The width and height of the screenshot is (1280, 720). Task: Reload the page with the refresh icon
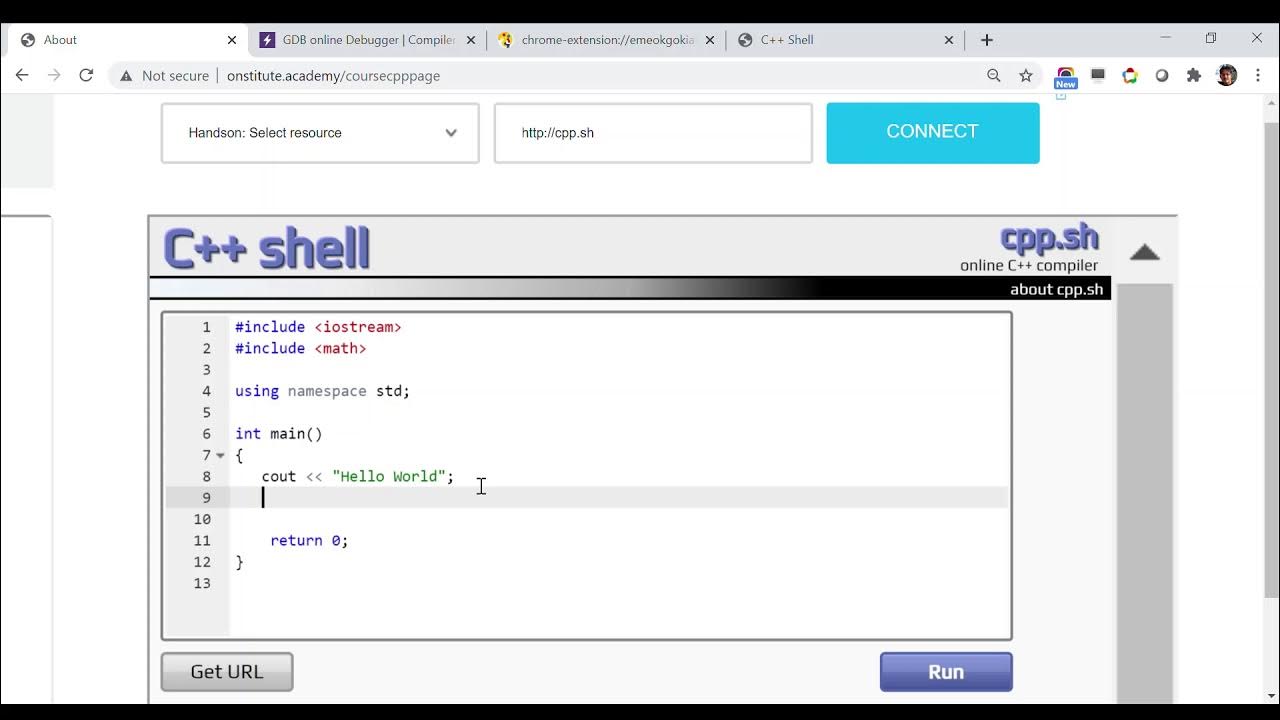point(86,75)
